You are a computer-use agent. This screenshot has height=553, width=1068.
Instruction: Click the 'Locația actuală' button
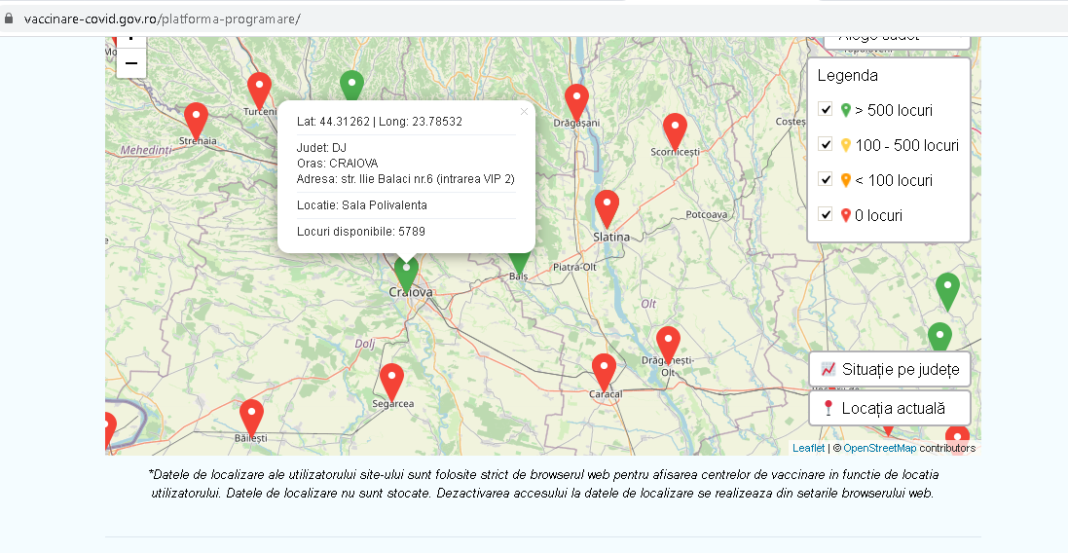(890, 408)
